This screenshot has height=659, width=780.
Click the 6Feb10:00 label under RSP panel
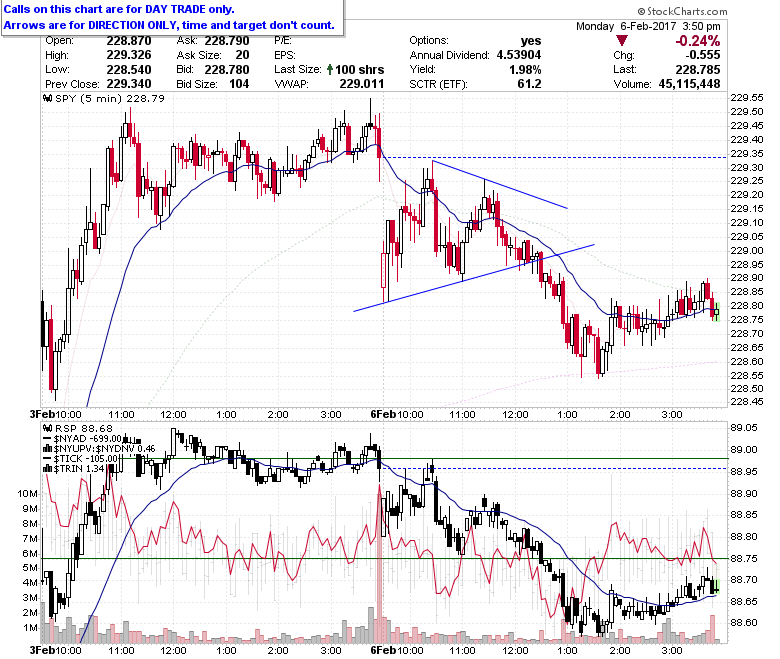397,650
